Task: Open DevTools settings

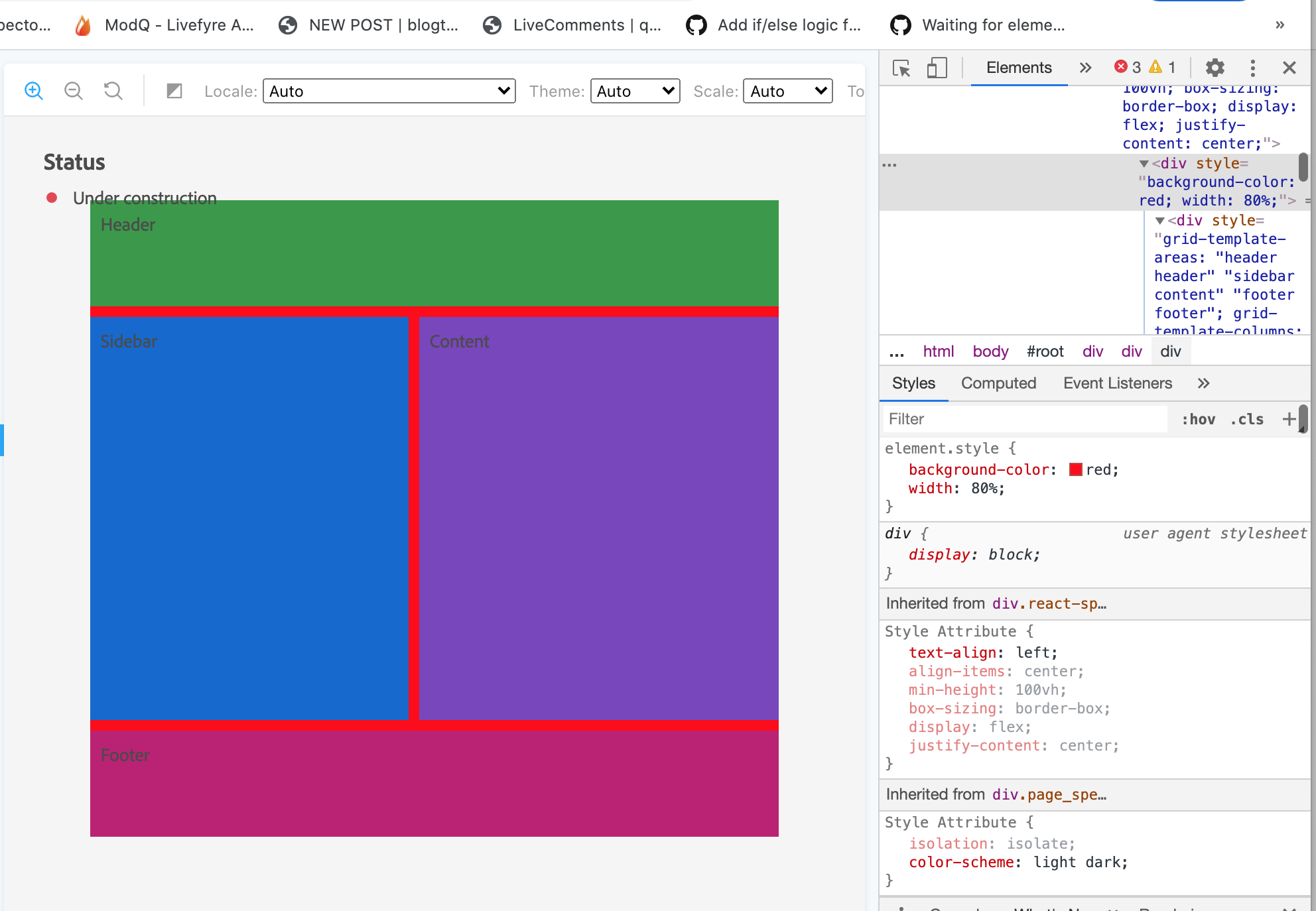Action: point(1215,68)
